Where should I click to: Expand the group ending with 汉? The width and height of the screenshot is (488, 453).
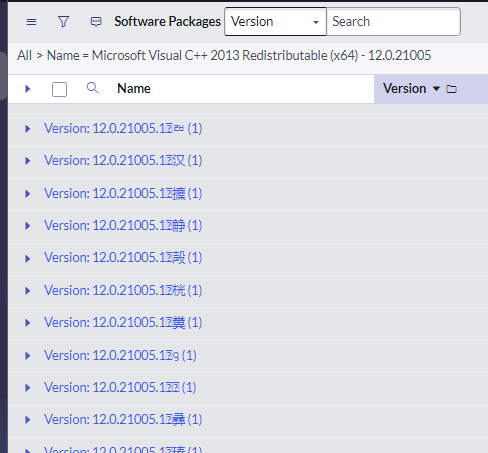[x=28, y=161]
